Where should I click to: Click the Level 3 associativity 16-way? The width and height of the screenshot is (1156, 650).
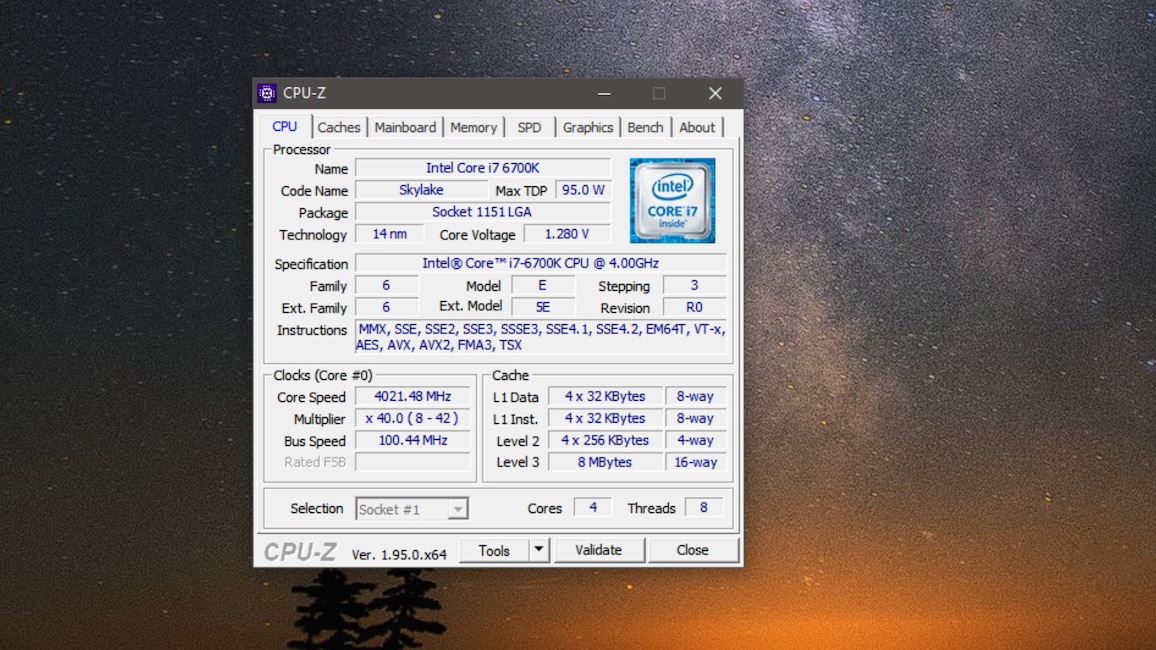click(695, 462)
